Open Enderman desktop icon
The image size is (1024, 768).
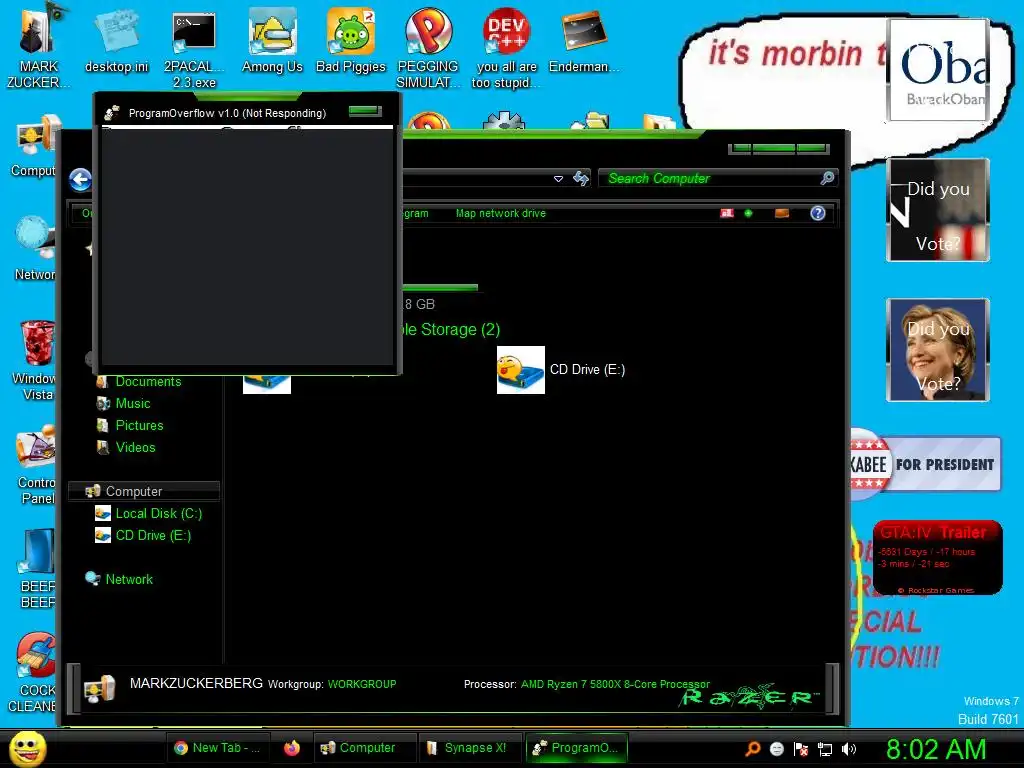tap(583, 40)
